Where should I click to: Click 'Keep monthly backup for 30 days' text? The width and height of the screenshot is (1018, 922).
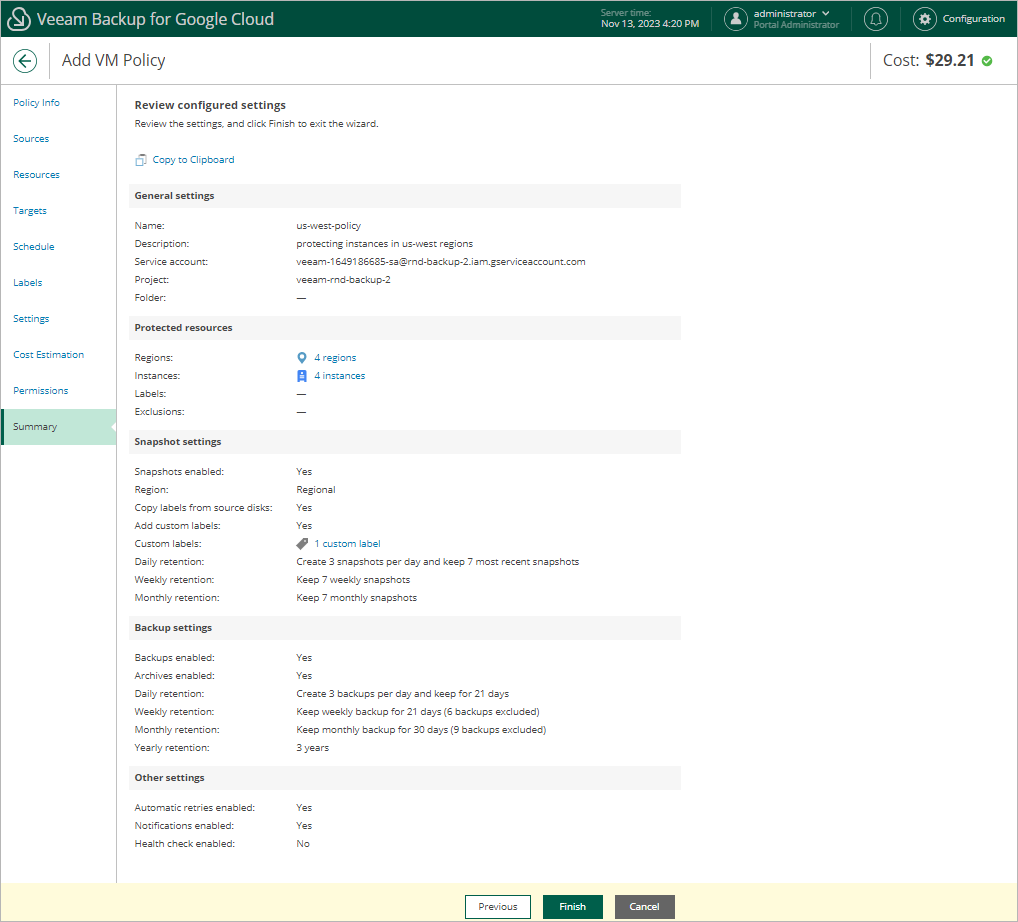click(x=421, y=730)
